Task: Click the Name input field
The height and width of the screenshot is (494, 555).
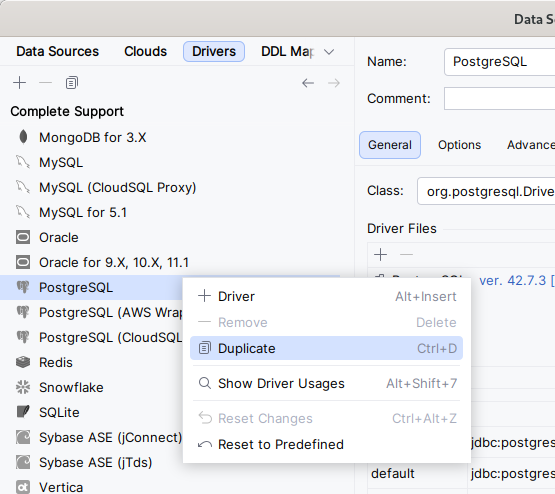Action: click(x=499, y=62)
